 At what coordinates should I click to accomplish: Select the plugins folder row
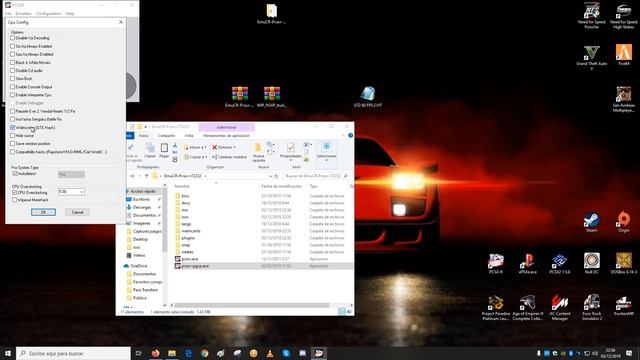coord(188,238)
